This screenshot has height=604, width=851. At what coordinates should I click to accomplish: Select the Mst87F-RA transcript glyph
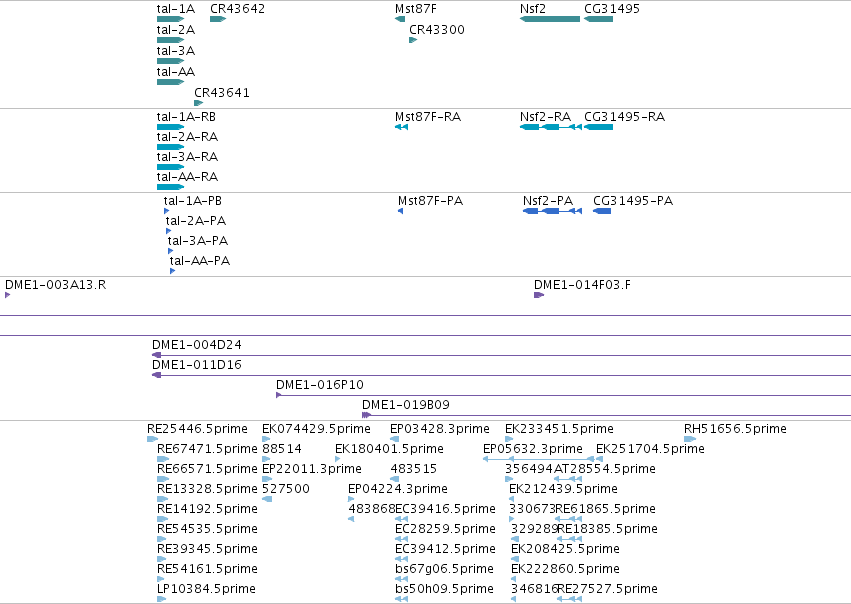pos(401,127)
